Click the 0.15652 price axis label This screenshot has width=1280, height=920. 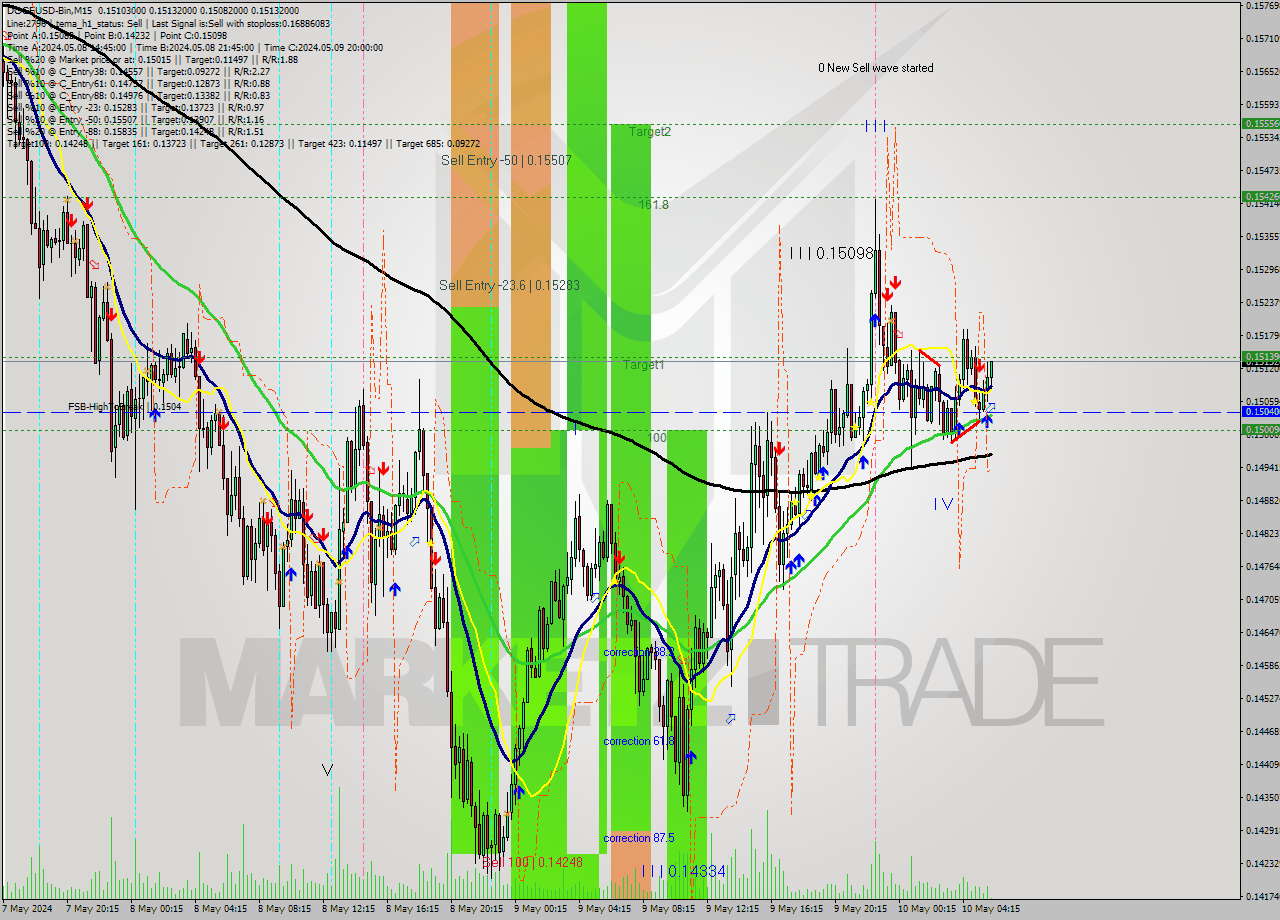point(1263,71)
